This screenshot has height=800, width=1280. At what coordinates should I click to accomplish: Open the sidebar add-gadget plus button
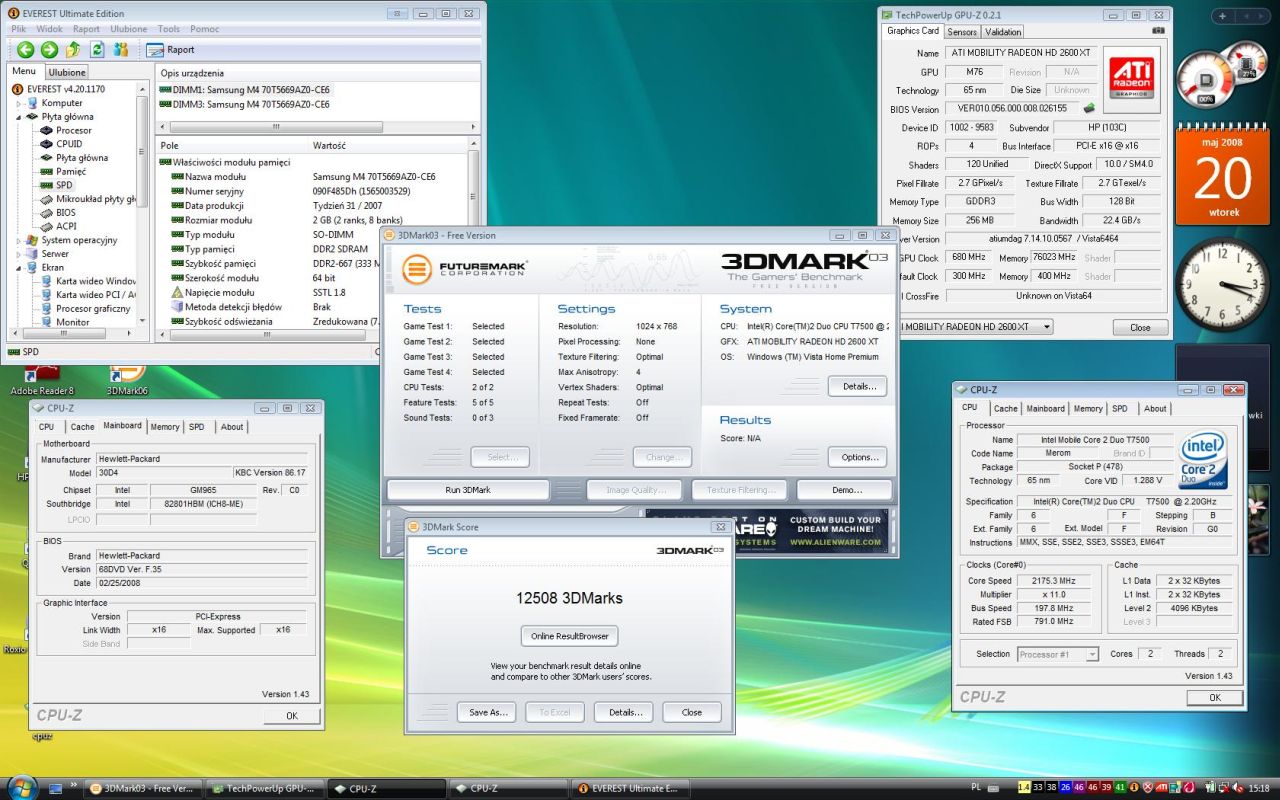[1224, 16]
